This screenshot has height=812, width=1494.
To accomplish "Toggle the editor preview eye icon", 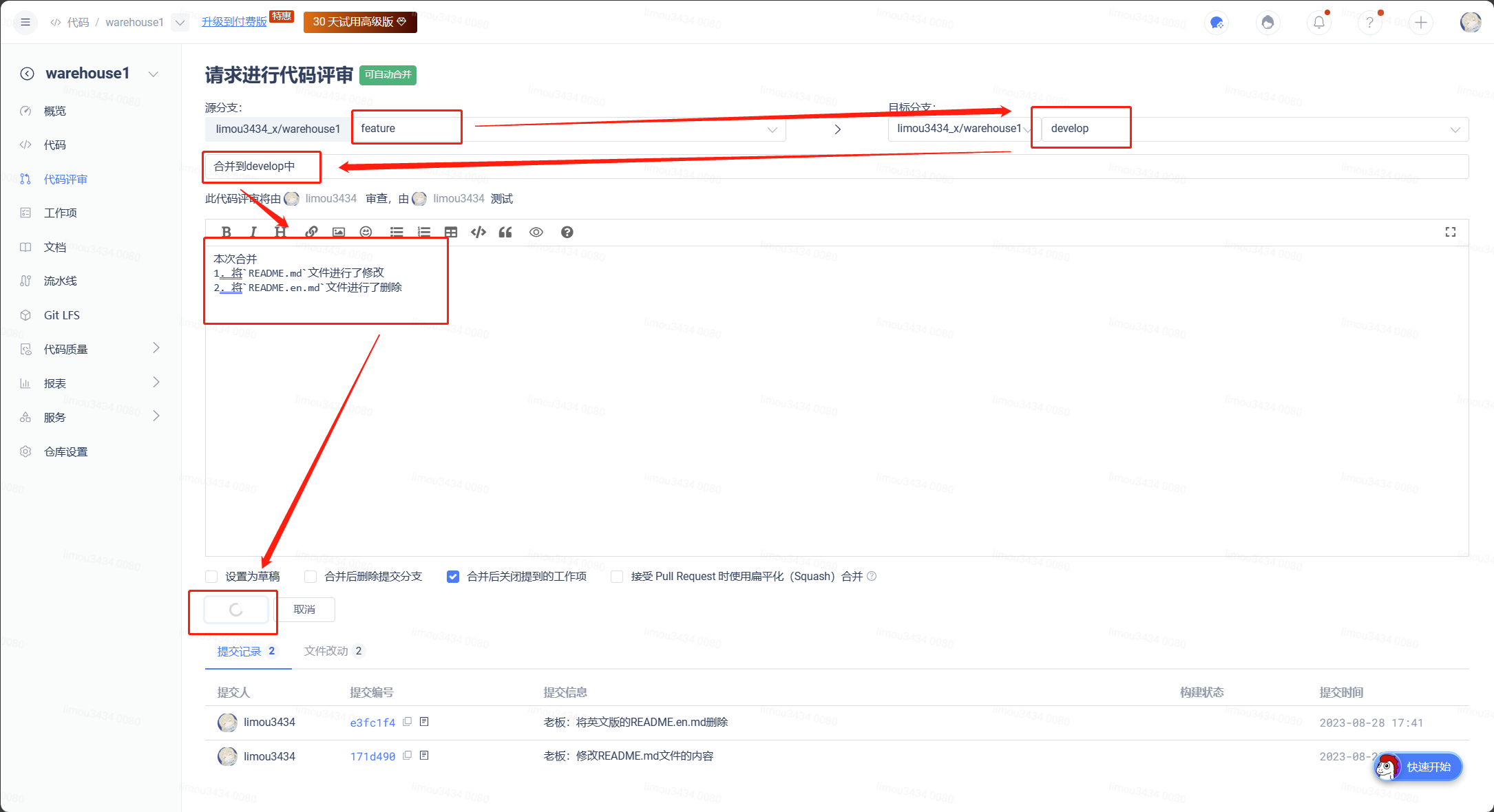I will click(x=536, y=232).
